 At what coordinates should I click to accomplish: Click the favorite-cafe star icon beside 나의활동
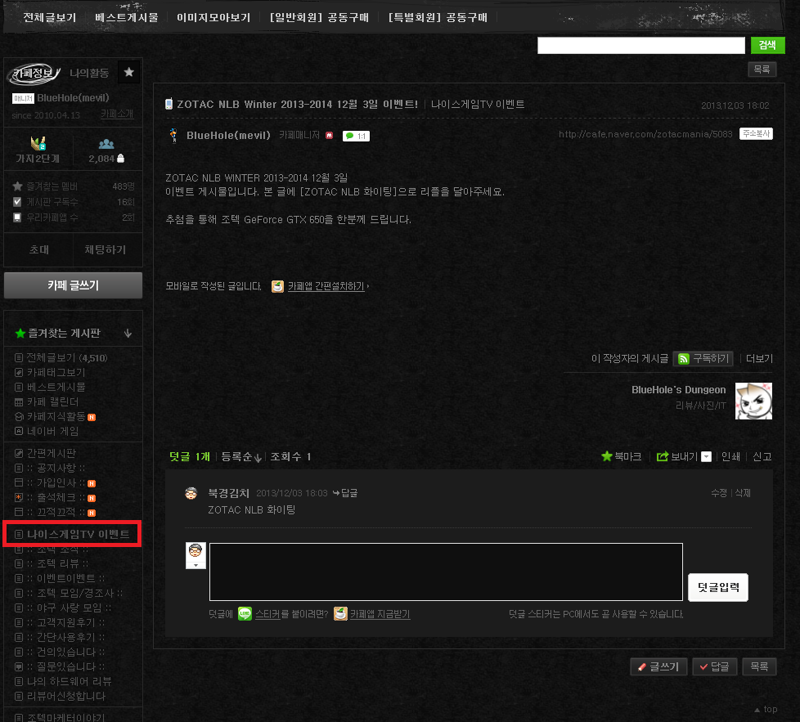coord(129,72)
